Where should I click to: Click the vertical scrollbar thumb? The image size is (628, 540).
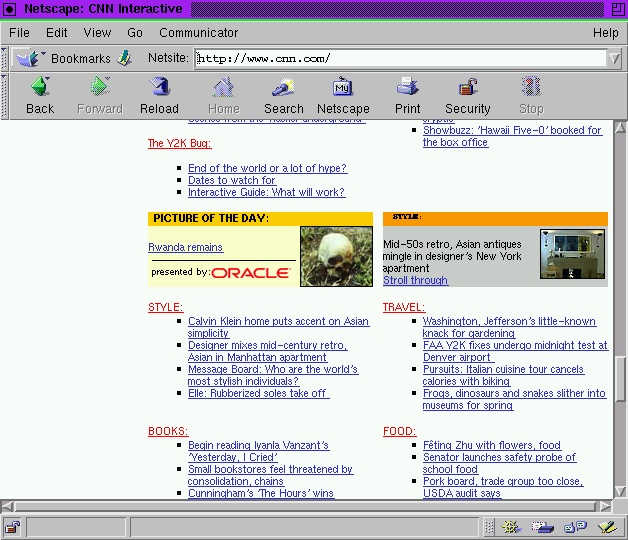(x=620, y=377)
